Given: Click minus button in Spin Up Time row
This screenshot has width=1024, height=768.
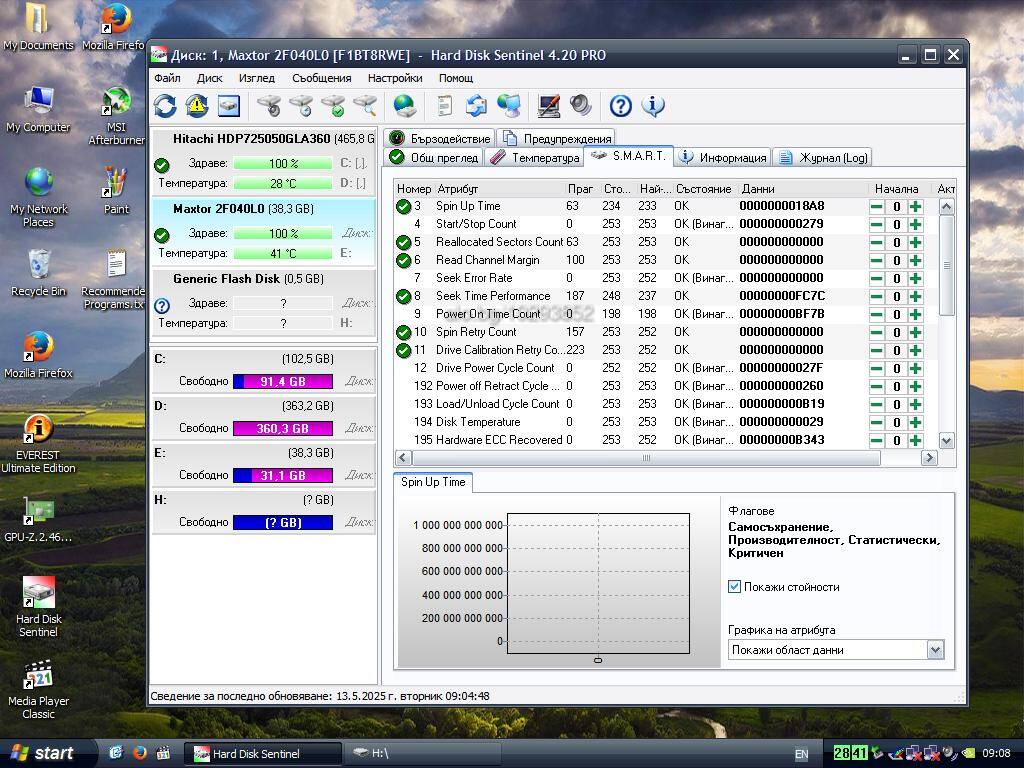Looking at the screenshot, I should 876,206.
